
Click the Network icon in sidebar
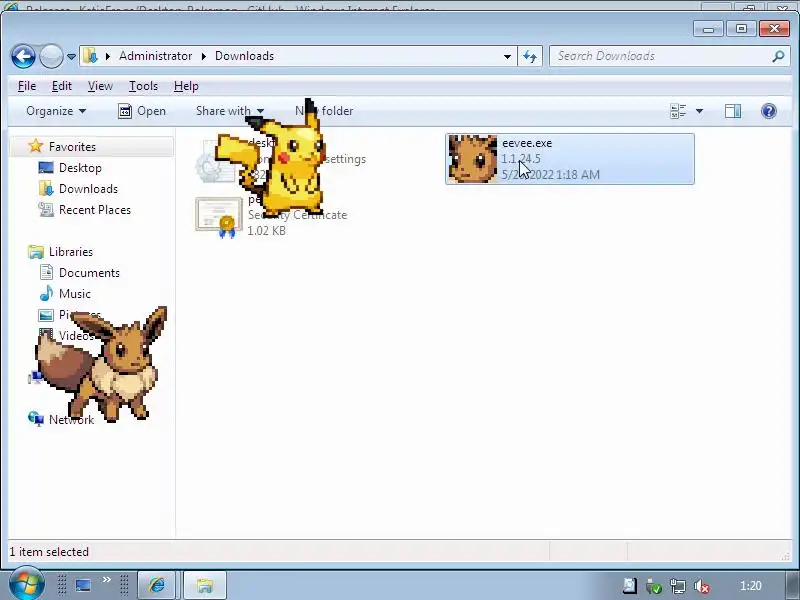(x=36, y=419)
